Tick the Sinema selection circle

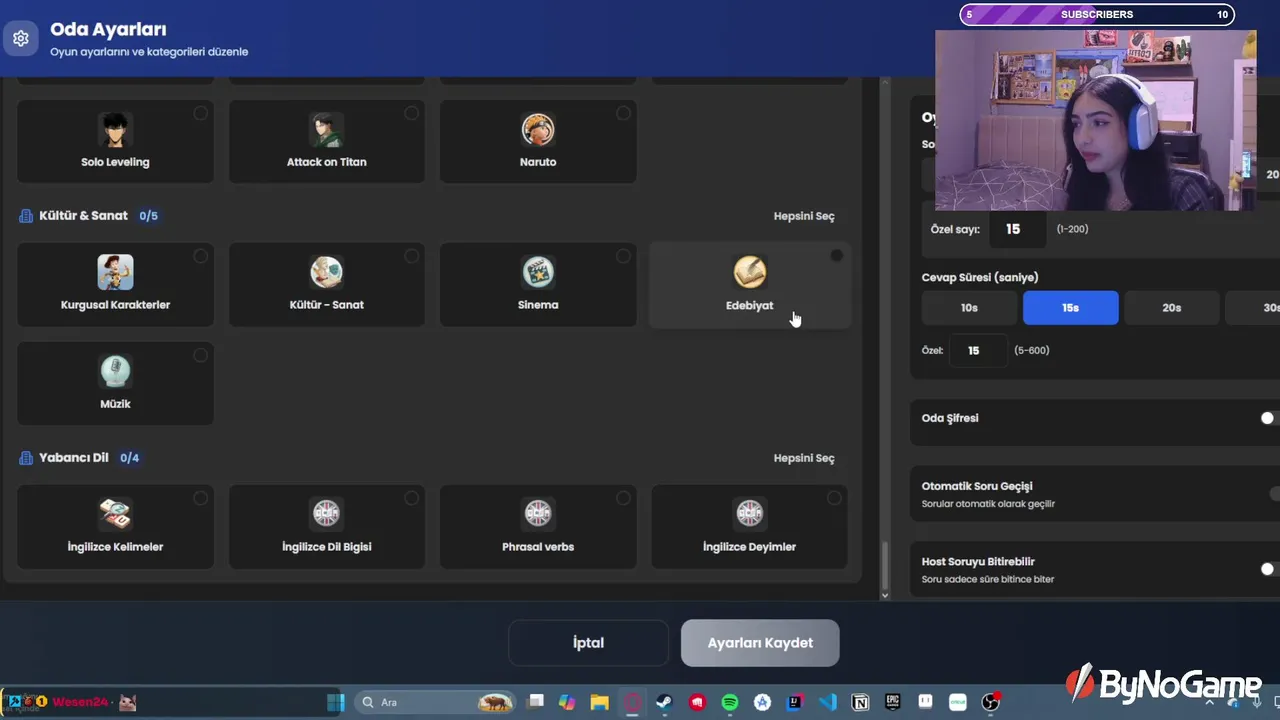pyautogui.click(x=623, y=256)
